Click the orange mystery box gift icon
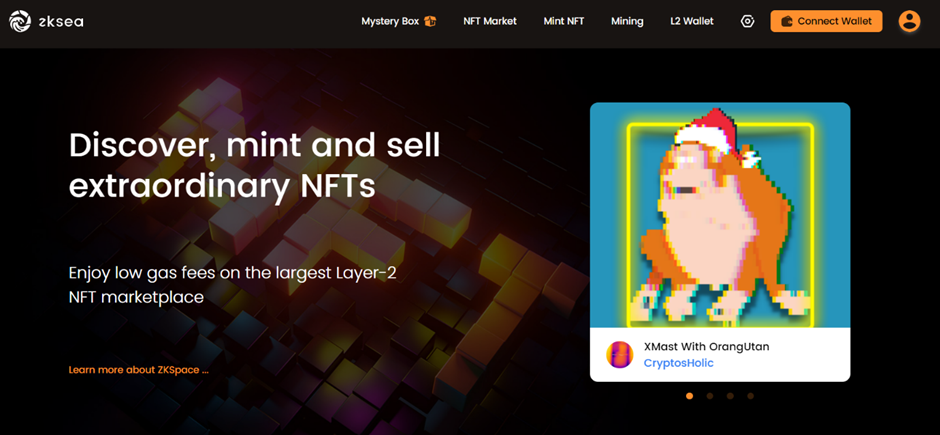This screenshot has height=435, width=940. [430, 21]
